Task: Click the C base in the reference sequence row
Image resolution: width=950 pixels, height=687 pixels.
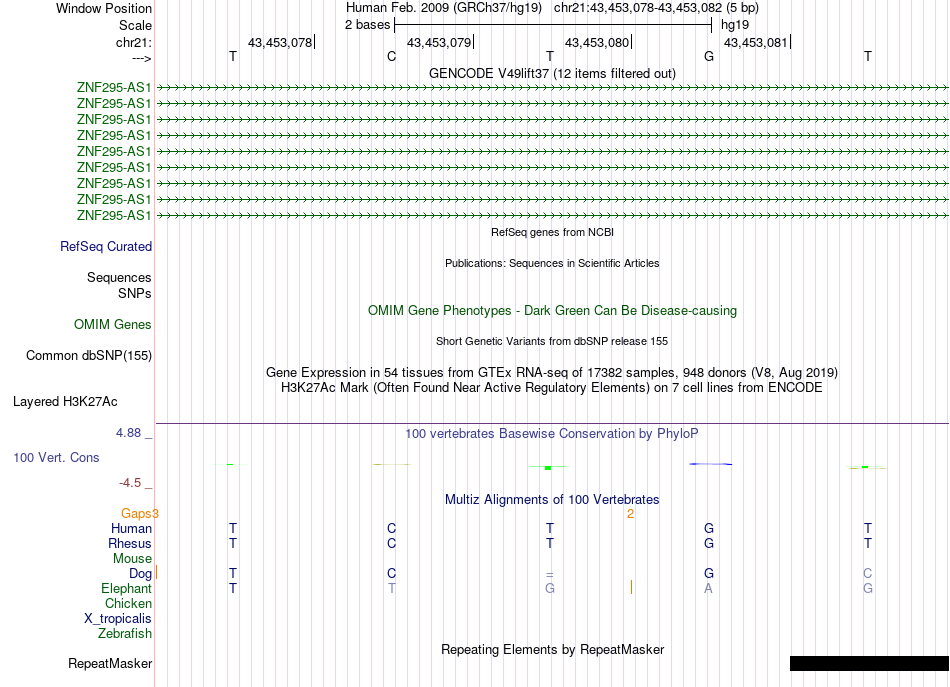Action: point(391,56)
